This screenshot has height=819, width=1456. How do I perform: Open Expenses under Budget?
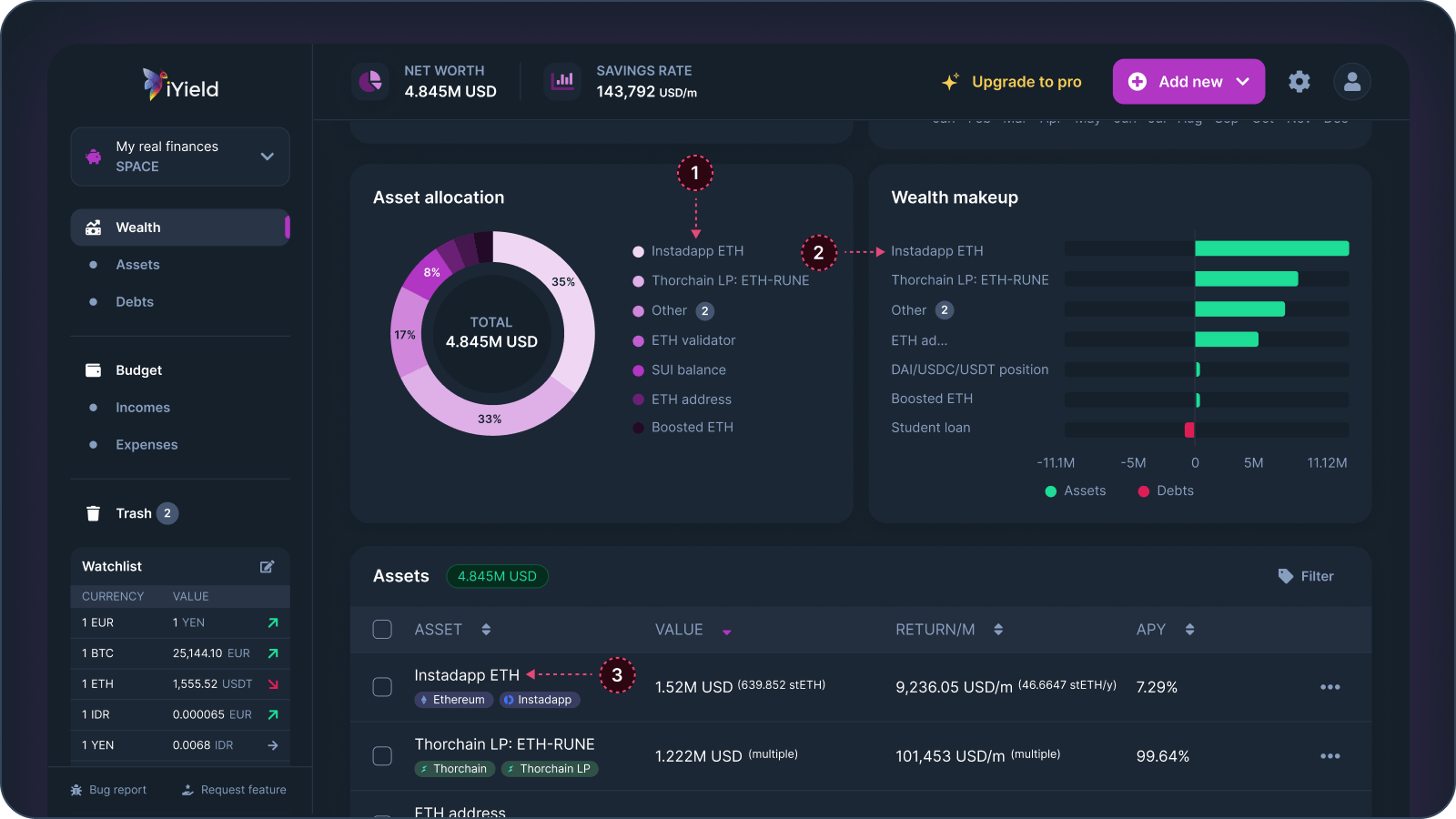tap(146, 444)
